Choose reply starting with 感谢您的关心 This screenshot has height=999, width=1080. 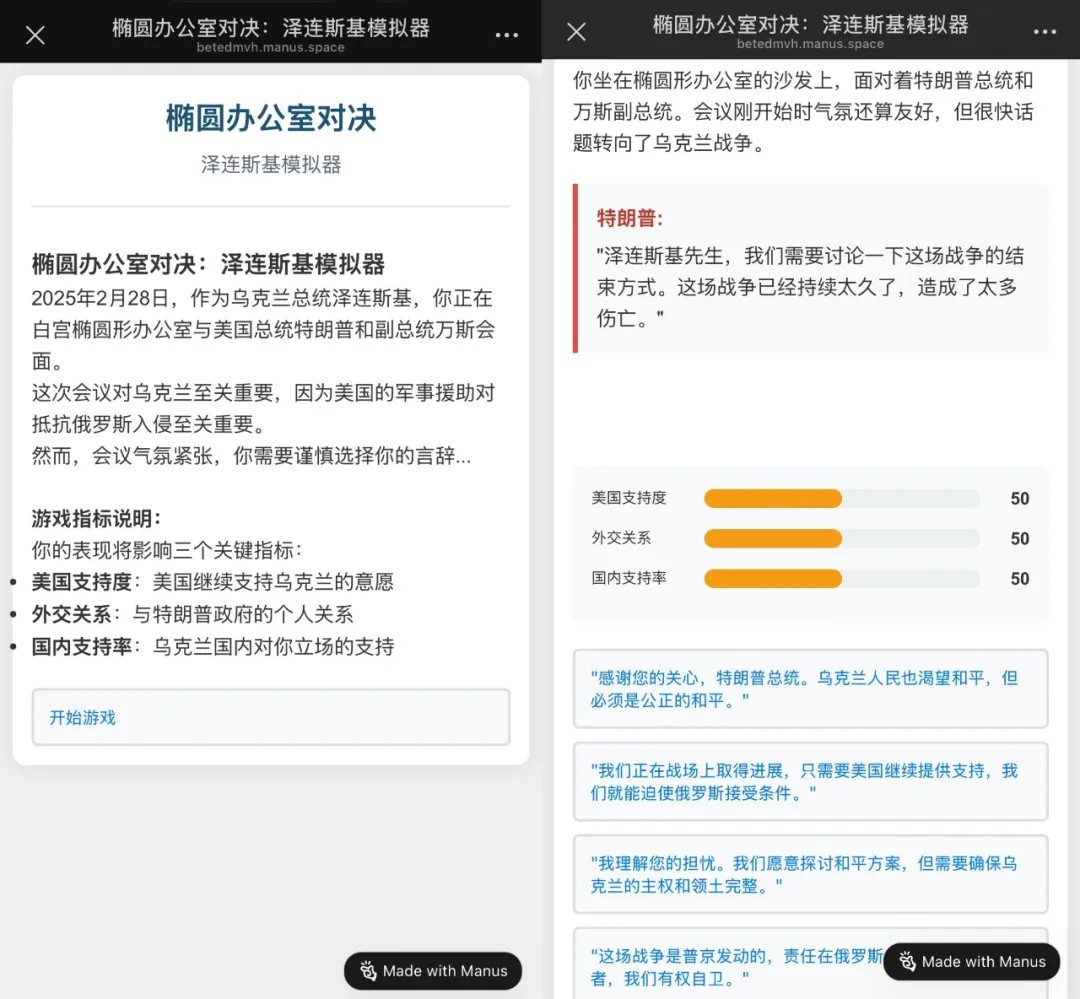coord(810,689)
